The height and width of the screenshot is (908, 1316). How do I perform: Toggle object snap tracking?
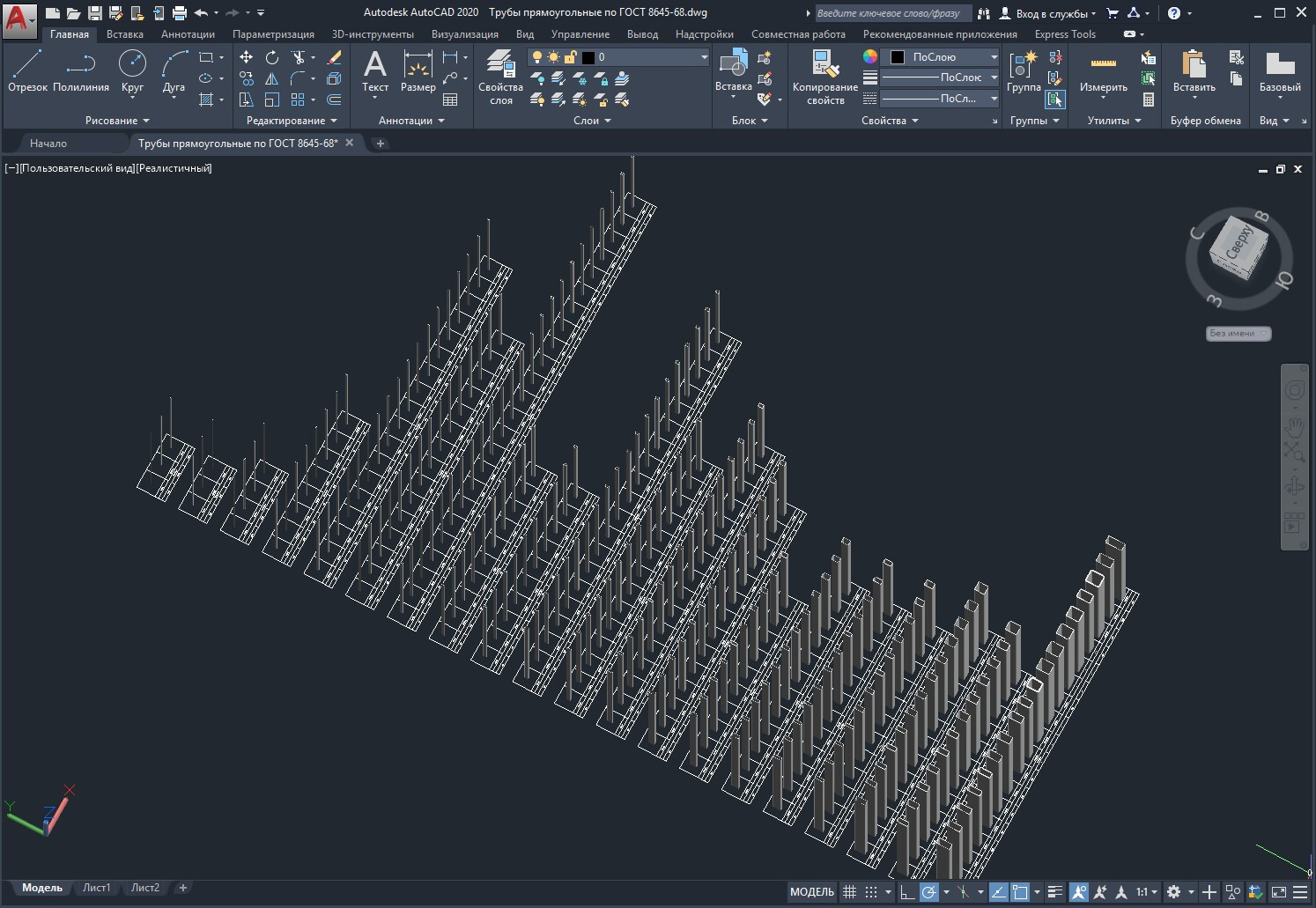click(998, 892)
